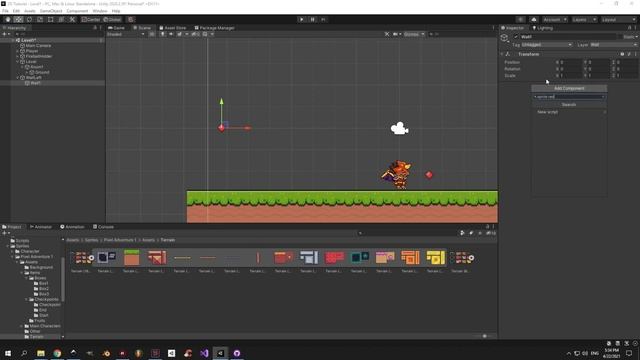
Task: Open the Assets menu
Action: (29, 11)
